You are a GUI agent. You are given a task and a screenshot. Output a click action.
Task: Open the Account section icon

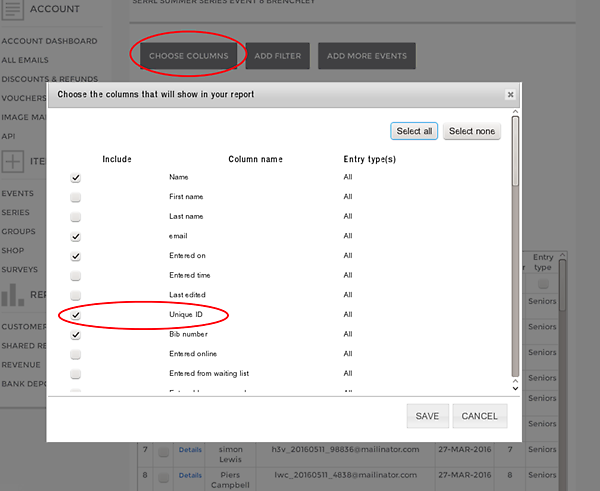[x=12, y=9]
